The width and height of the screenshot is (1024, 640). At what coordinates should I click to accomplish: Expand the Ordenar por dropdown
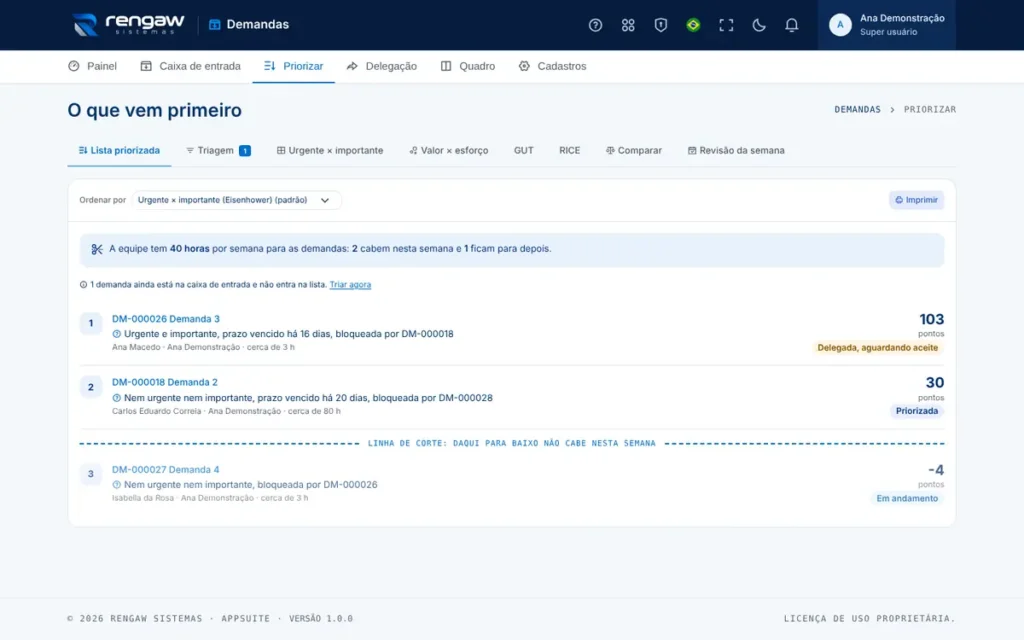[236, 200]
